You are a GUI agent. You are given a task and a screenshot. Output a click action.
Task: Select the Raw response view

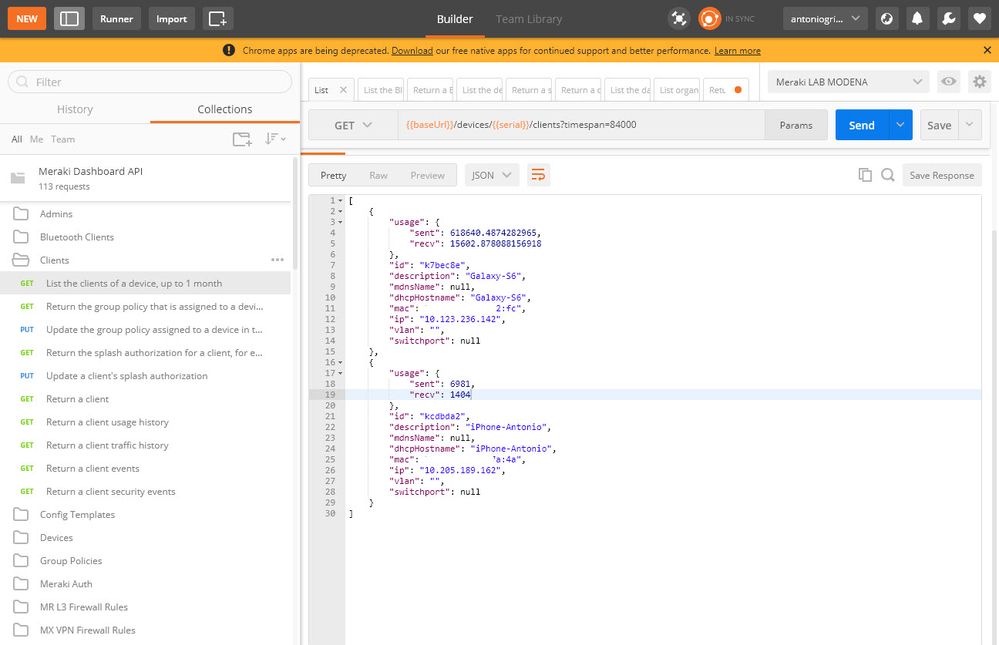coord(378,175)
